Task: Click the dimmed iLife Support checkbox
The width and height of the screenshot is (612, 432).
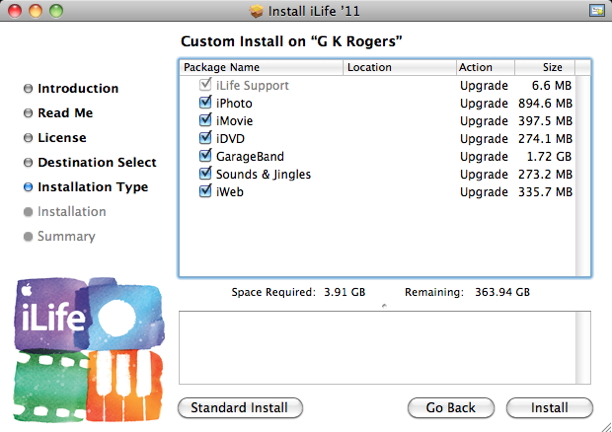Action: point(205,85)
